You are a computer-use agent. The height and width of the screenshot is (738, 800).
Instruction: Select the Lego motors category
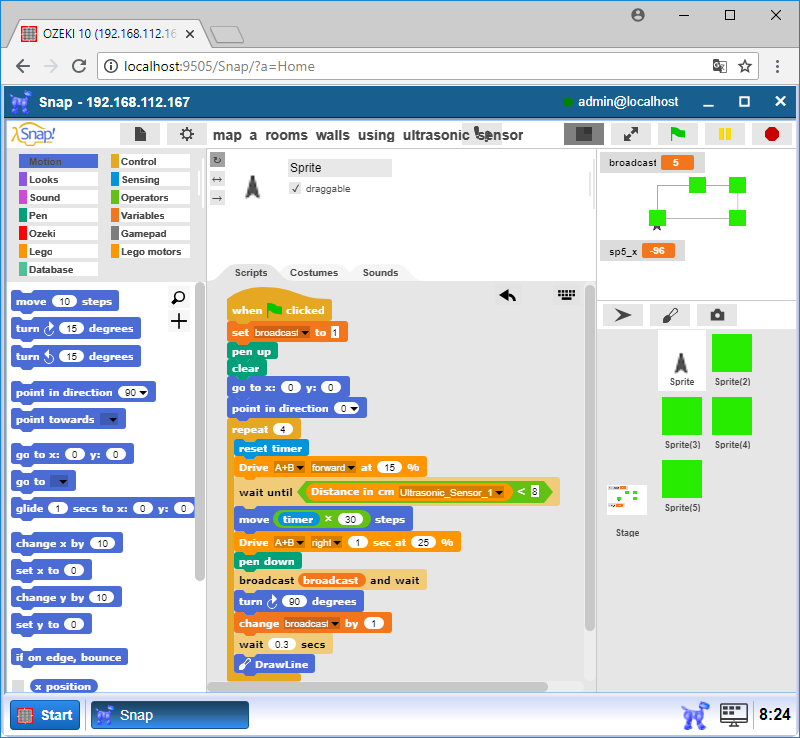(150, 251)
